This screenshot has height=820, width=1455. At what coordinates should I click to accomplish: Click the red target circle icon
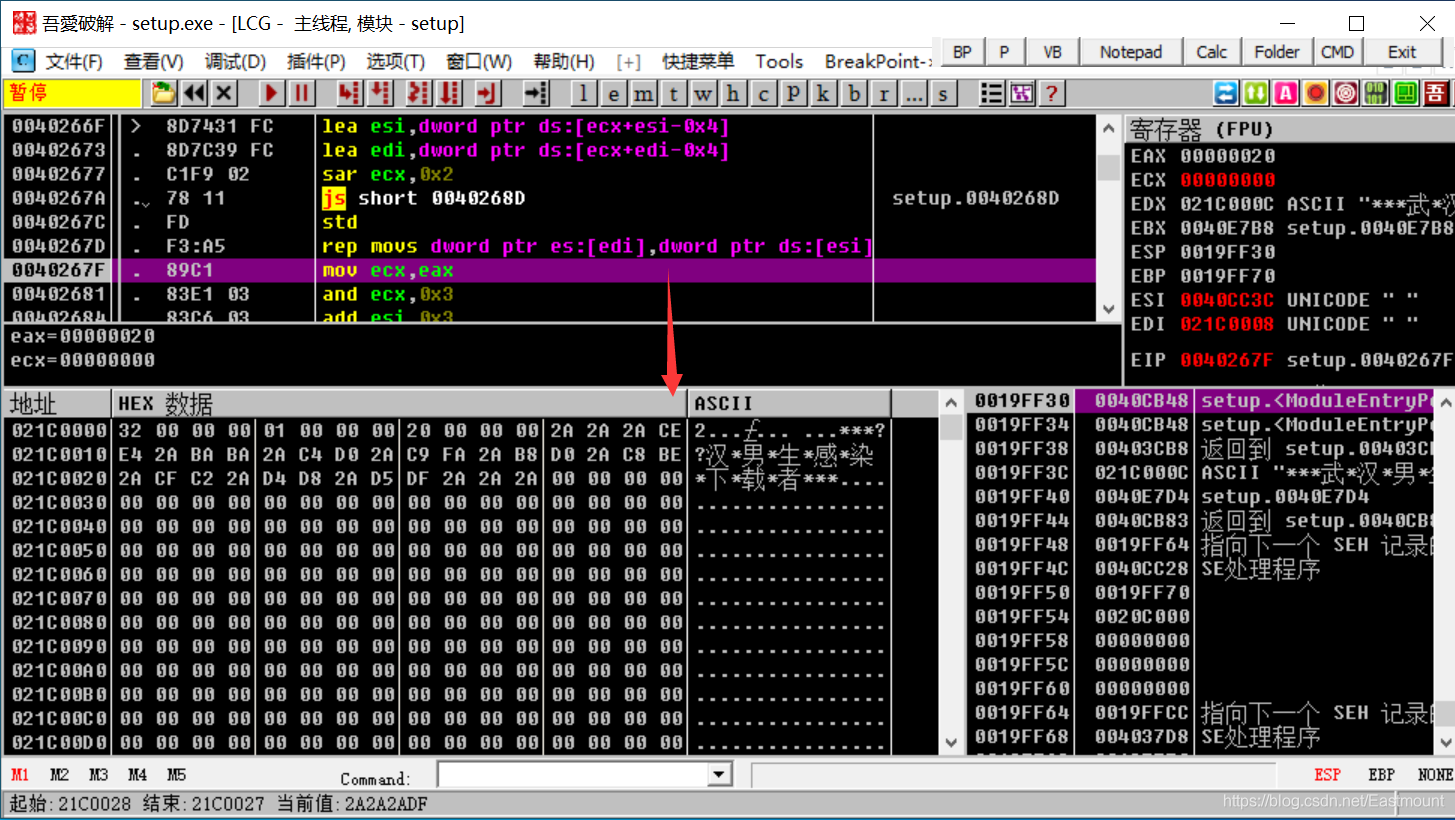1346,93
